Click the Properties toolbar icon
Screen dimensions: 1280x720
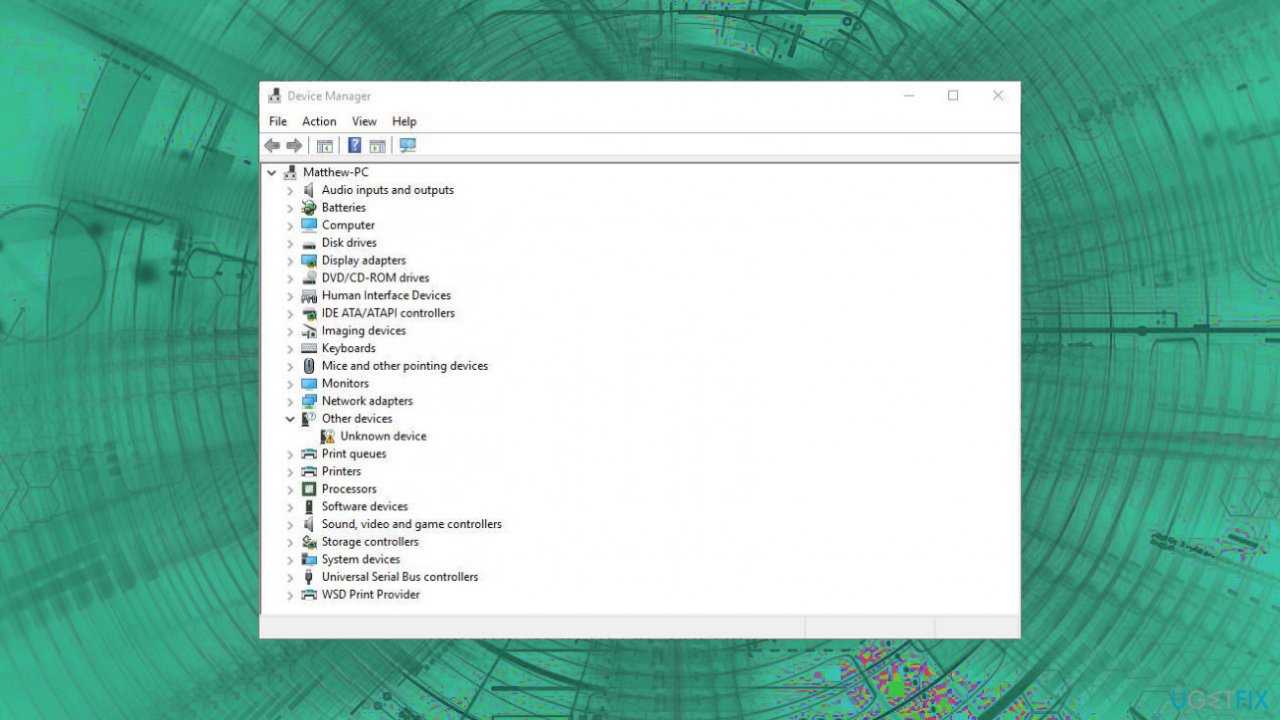click(x=325, y=146)
